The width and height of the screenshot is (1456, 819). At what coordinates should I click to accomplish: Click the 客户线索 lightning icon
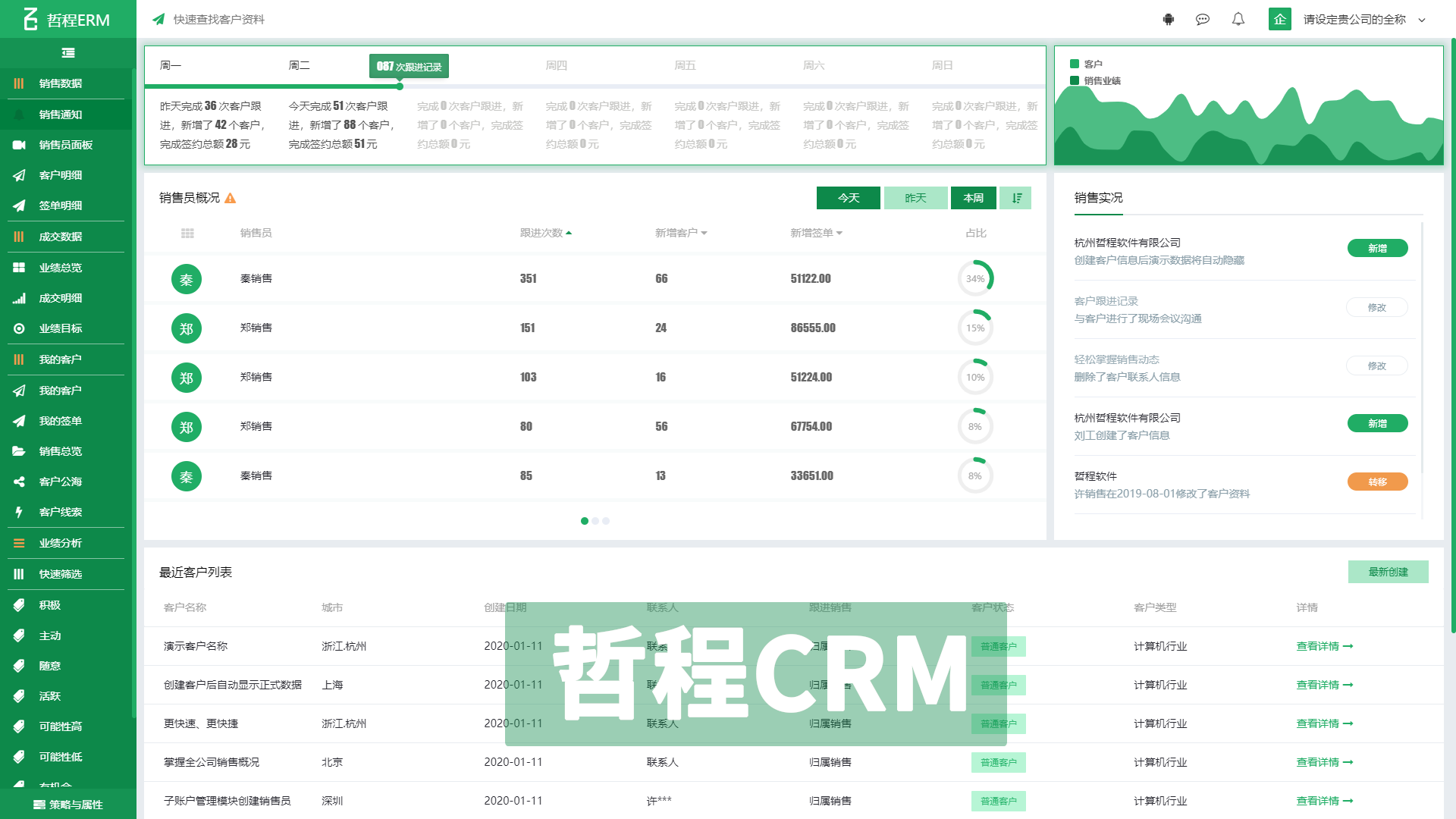click(x=19, y=512)
